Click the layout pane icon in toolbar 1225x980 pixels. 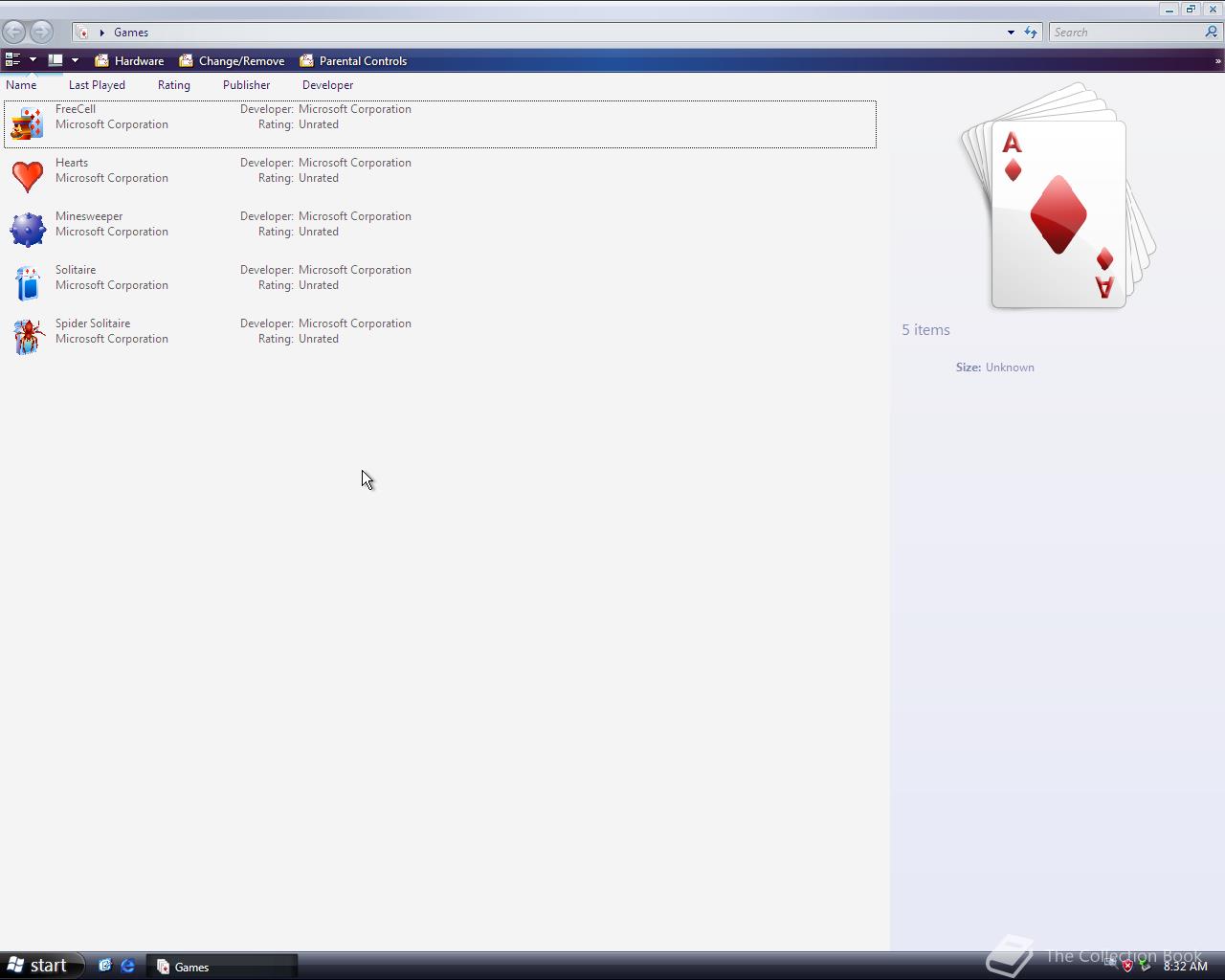tap(56, 60)
